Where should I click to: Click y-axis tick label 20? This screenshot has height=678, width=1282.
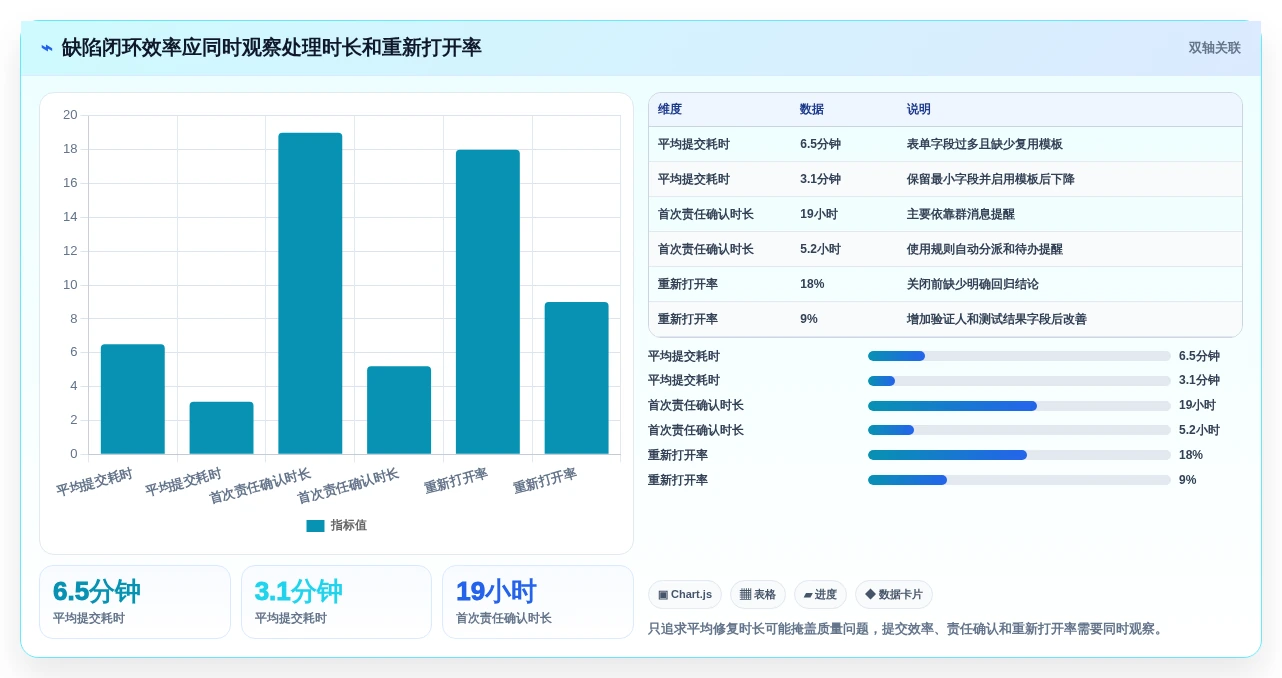tap(70, 115)
